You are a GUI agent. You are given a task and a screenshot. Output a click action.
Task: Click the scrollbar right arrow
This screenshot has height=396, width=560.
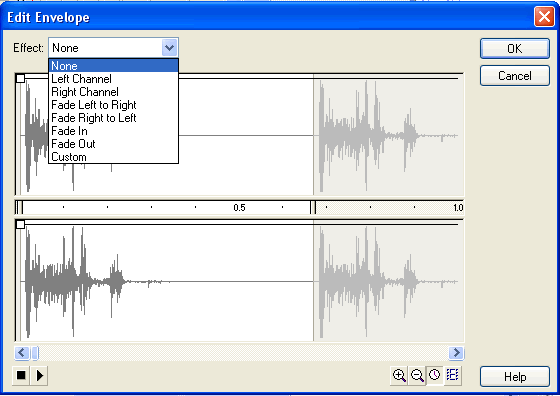pos(456,353)
